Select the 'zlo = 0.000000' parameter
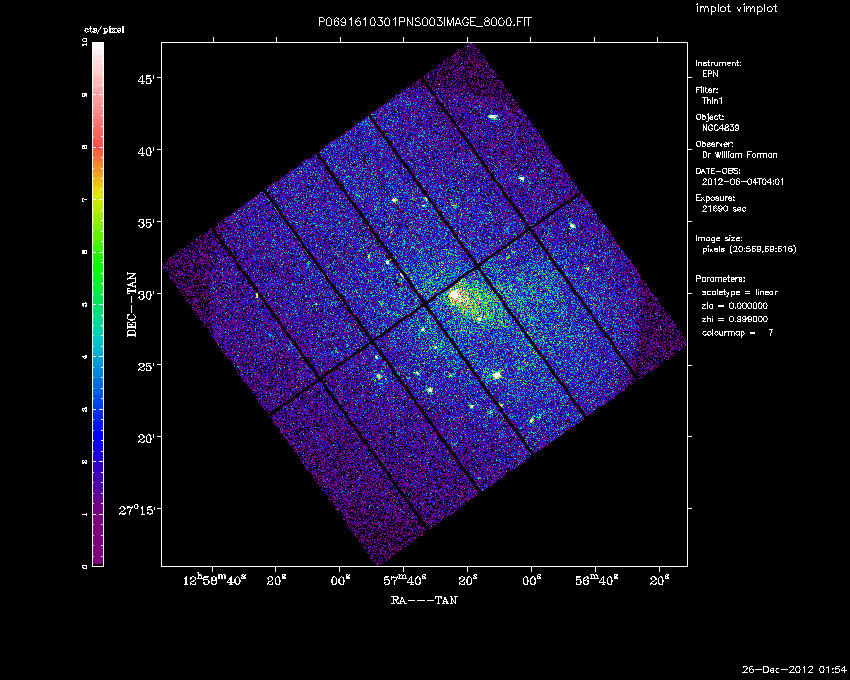This screenshot has width=850, height=680. pyautogui.click(x=735, y=306)
